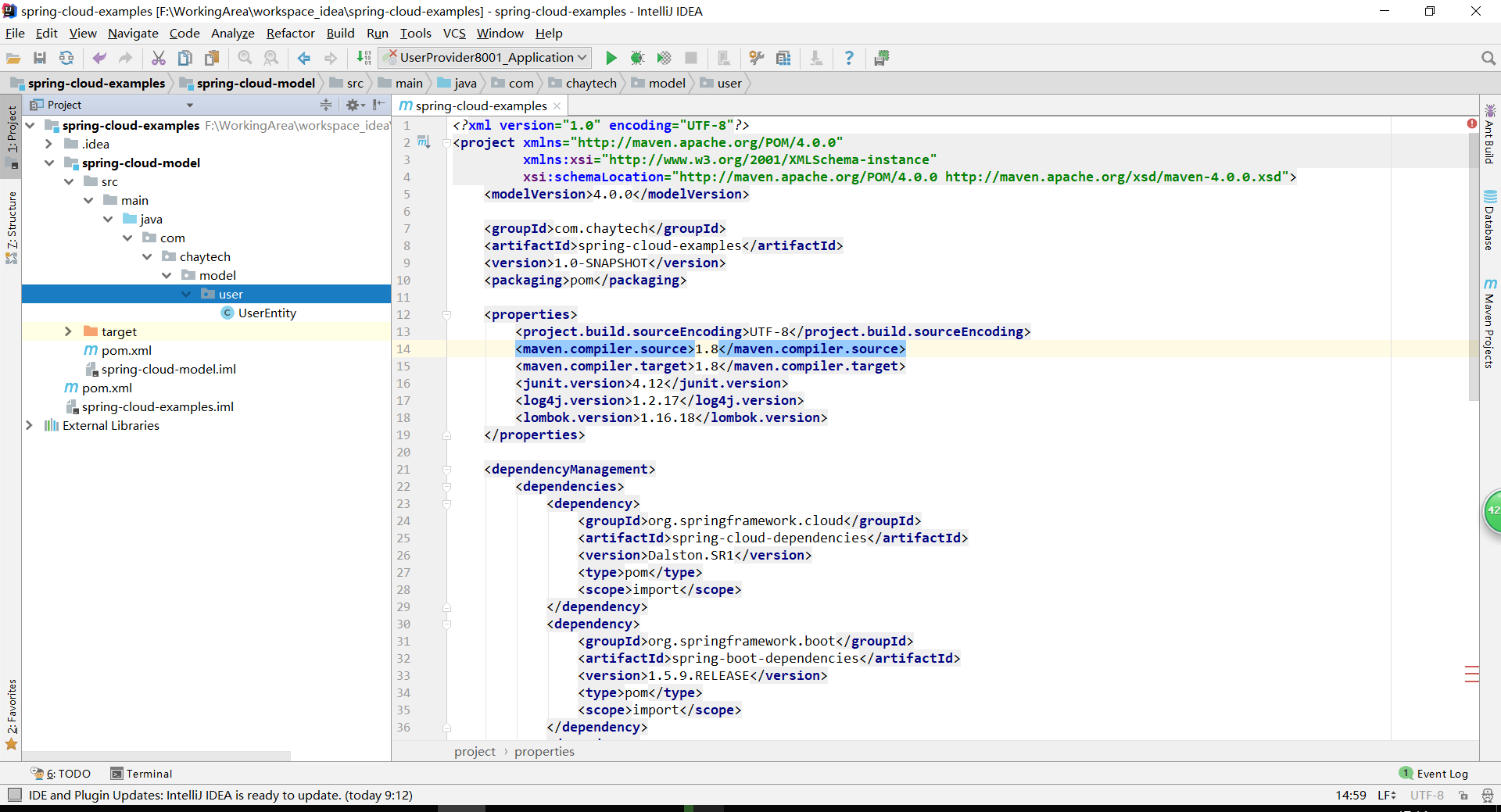
Task: Open Settings via the wrench icon
Action: (757, 58)
